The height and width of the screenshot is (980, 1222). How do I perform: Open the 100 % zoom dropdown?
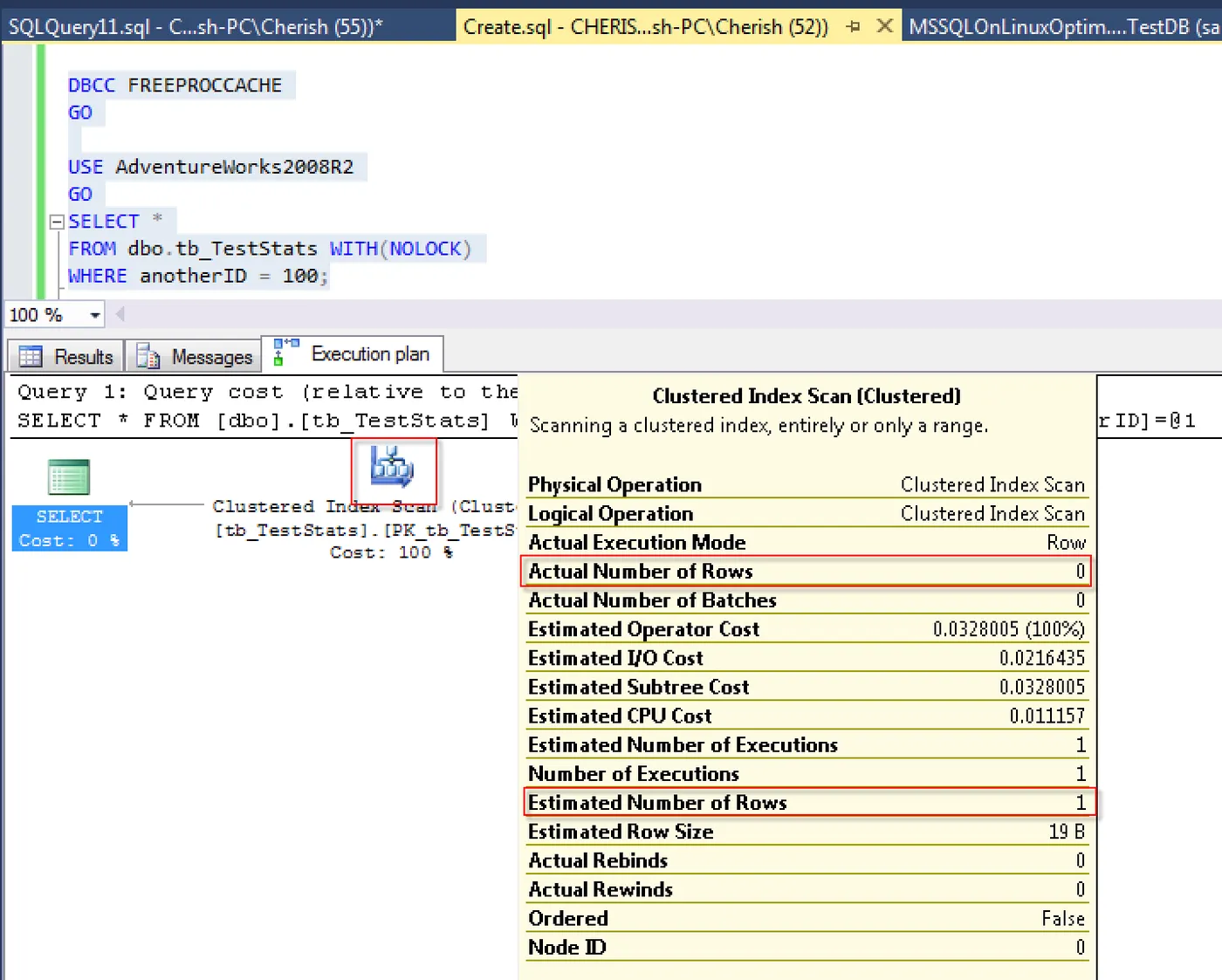pyautogui.click(x=94, y=315)
